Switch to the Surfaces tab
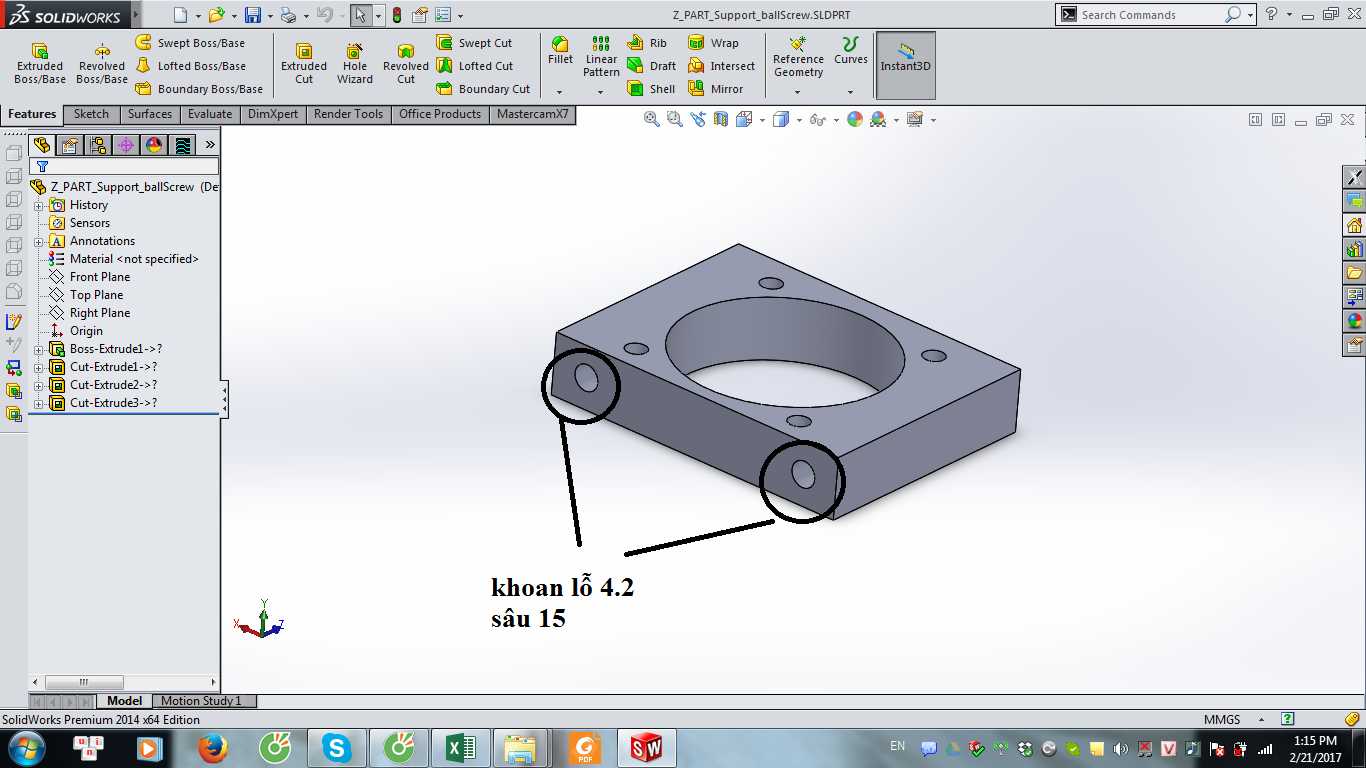 pos(150,114)
